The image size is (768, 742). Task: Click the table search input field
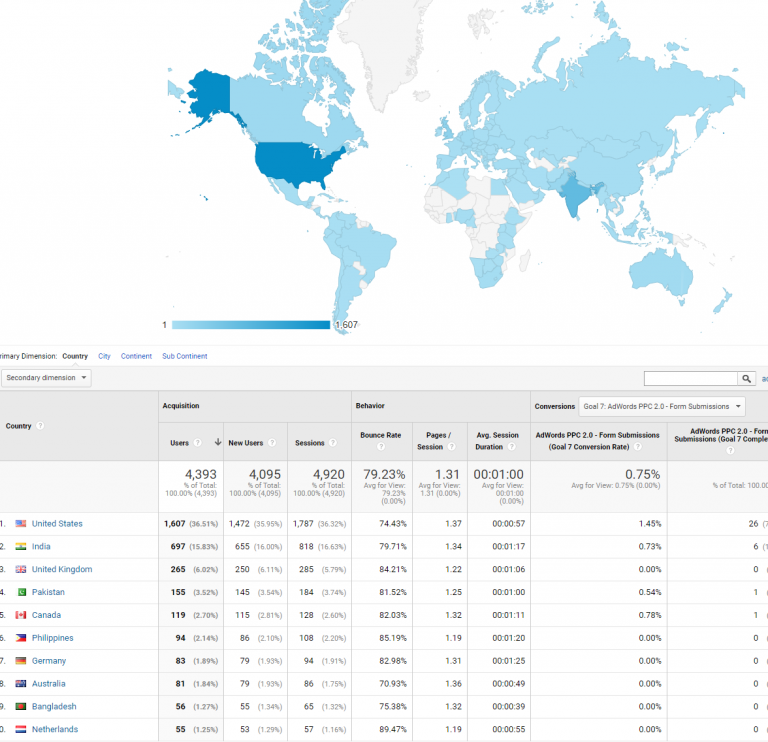(690, 378)
